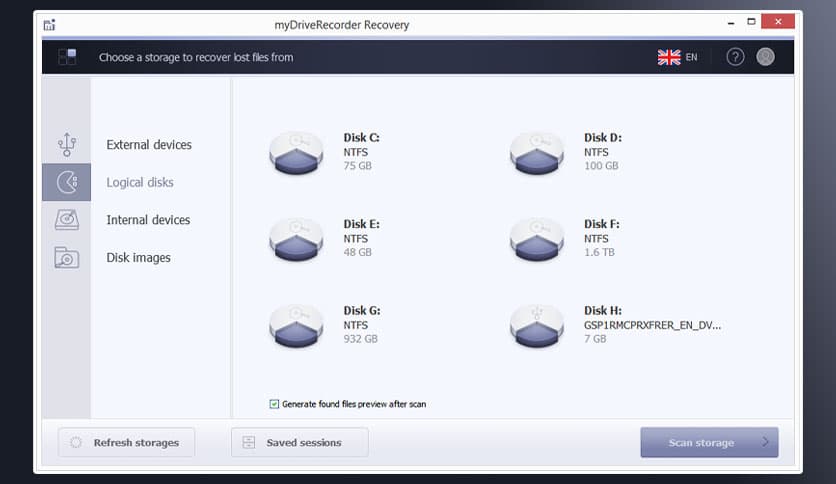Switch to Disk images tab
This screenshot has height=484, width=836.
[x=139, y=257]
